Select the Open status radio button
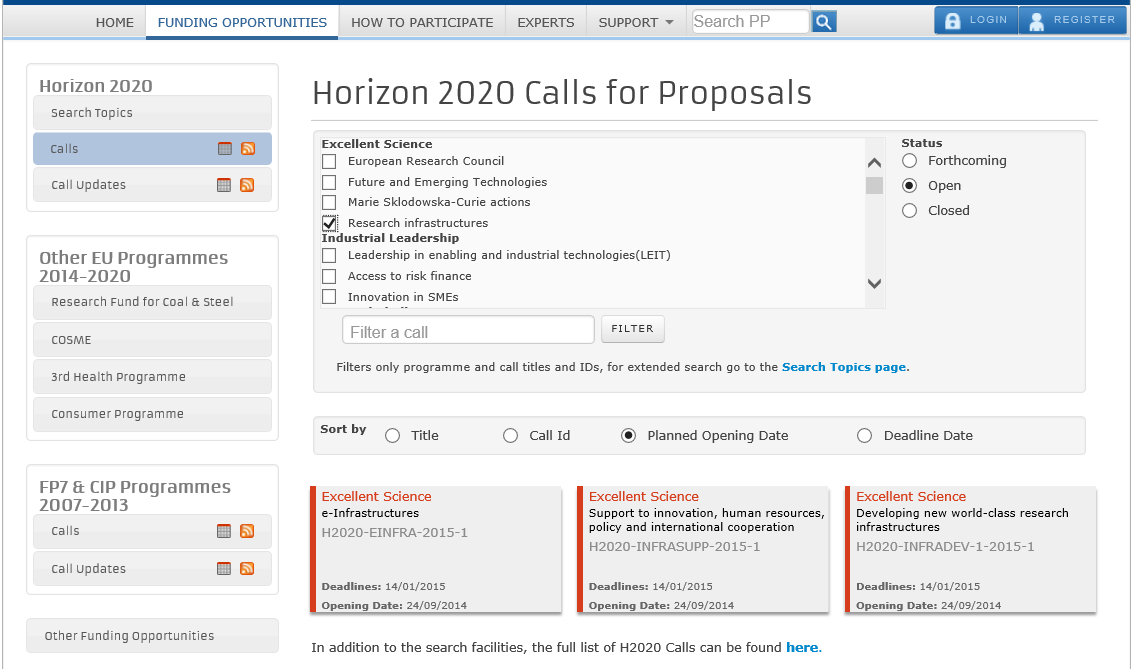 pyautogui.click(x=910, y=186)
